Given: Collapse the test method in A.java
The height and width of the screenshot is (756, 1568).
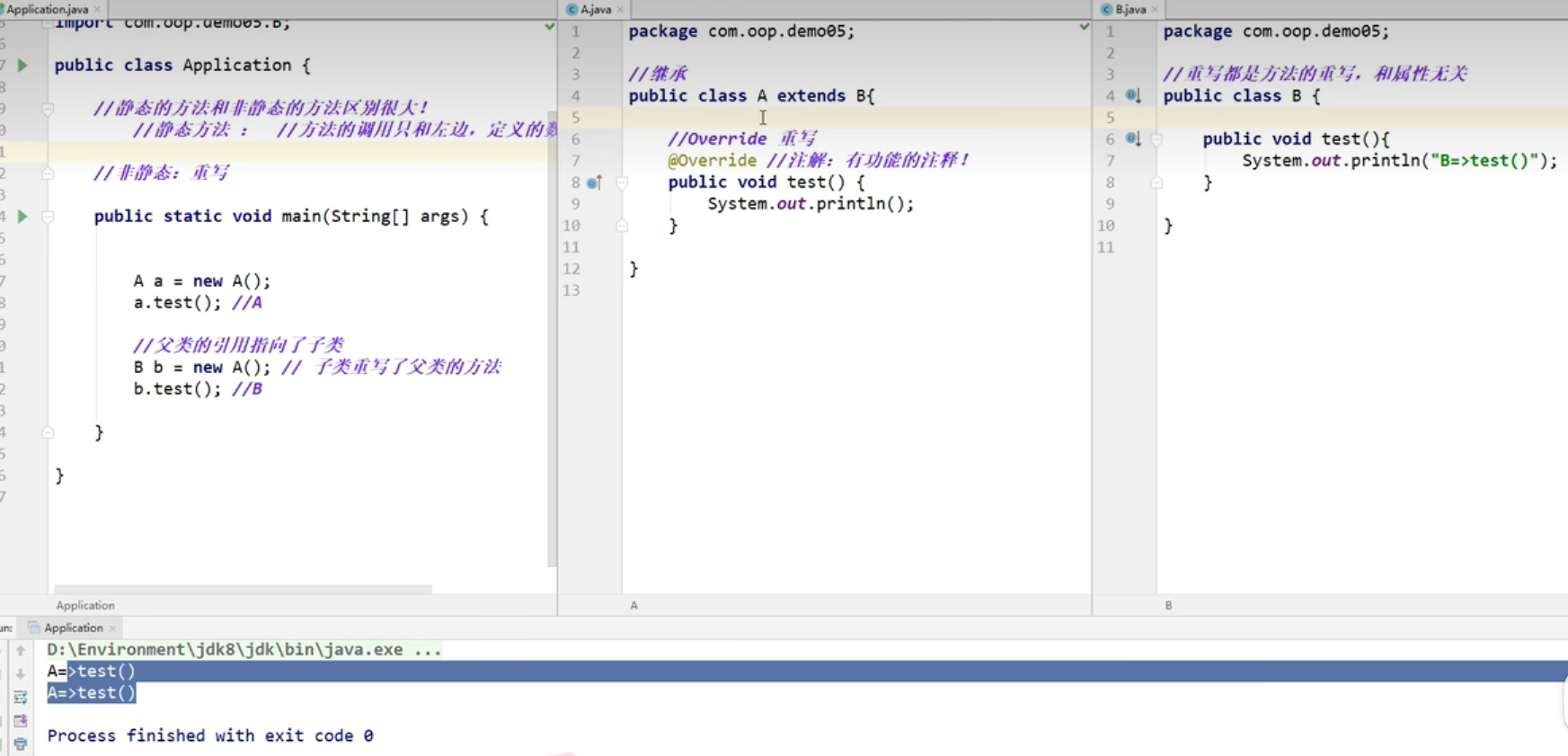Looking at the screenshot, I should (x=622, y=182).
